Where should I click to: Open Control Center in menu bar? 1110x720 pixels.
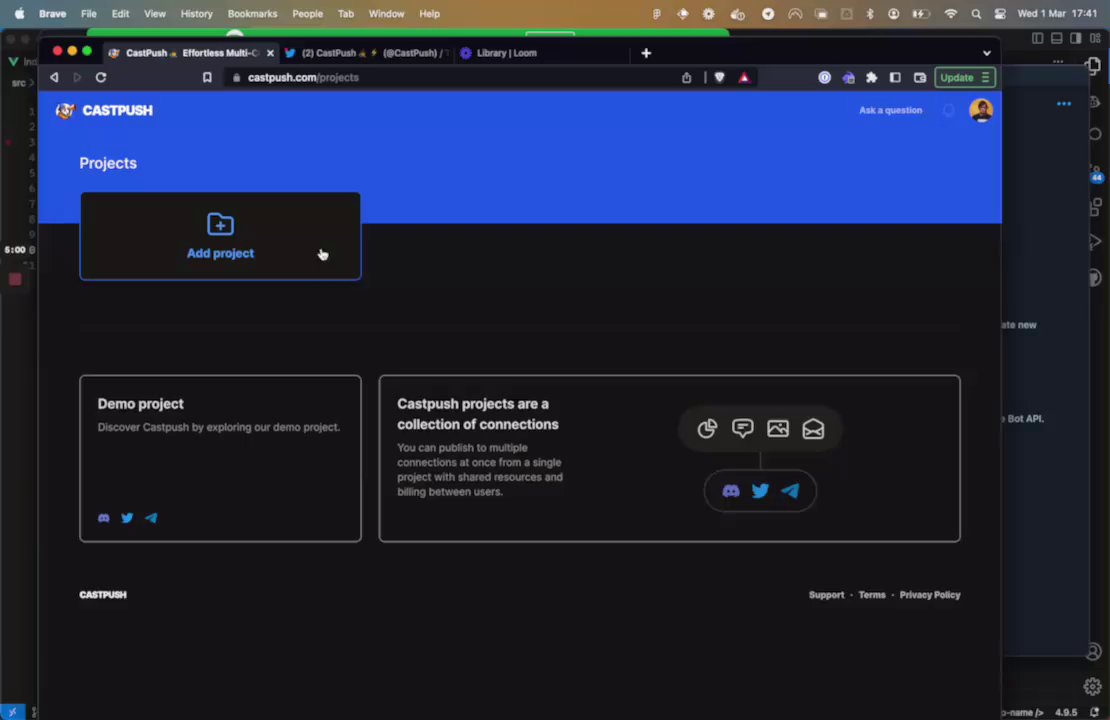[1000, 13]
